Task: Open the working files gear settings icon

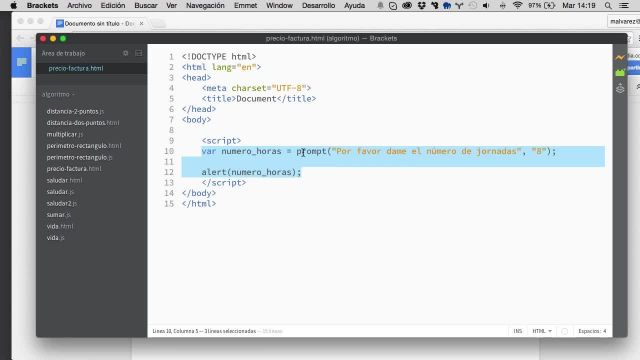Action: (x=126, y=53)
